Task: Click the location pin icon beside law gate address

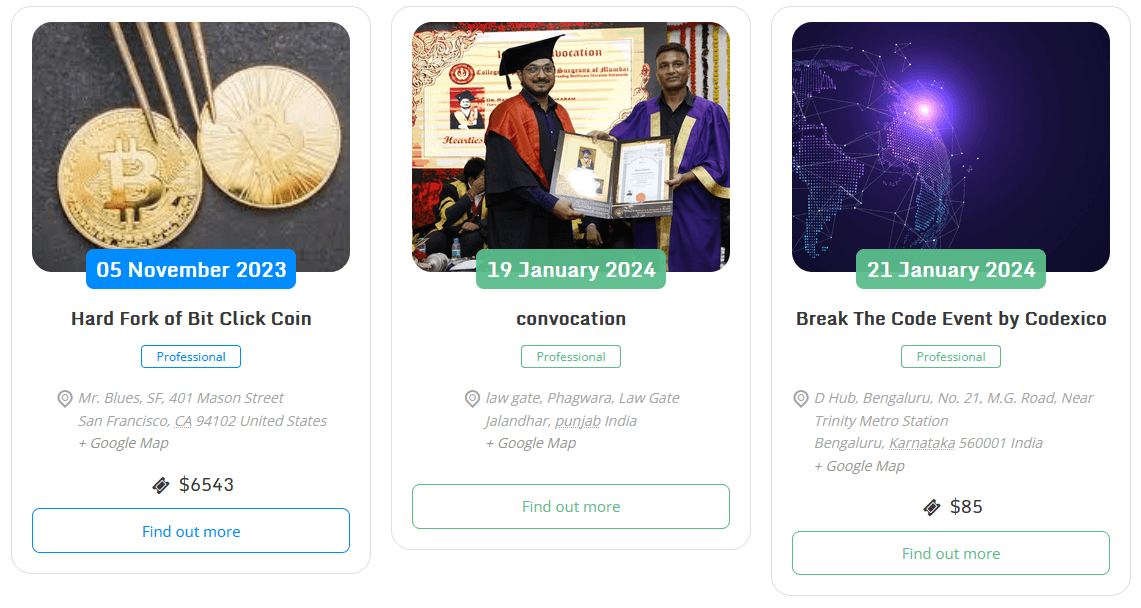Action: [473, 399]
